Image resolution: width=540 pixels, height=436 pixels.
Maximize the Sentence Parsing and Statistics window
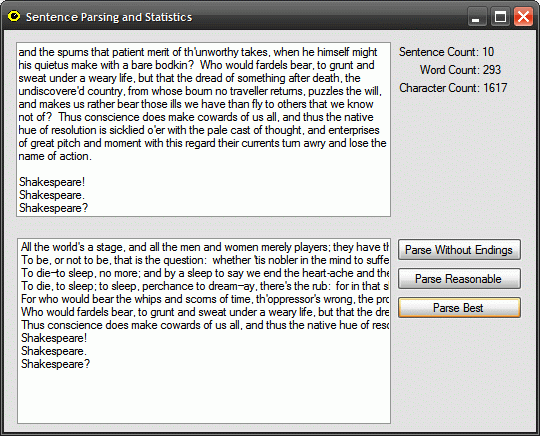(500, 17)
